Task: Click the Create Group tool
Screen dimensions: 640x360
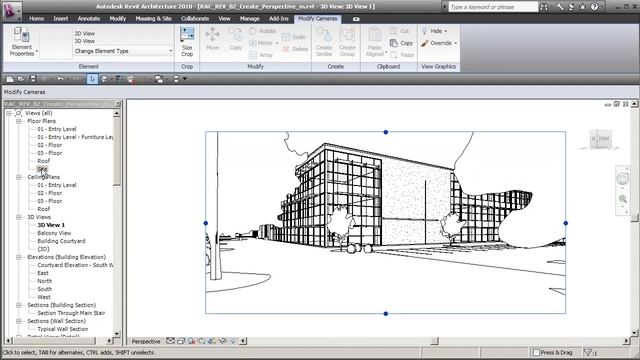Action: click(x=347, y=42)
